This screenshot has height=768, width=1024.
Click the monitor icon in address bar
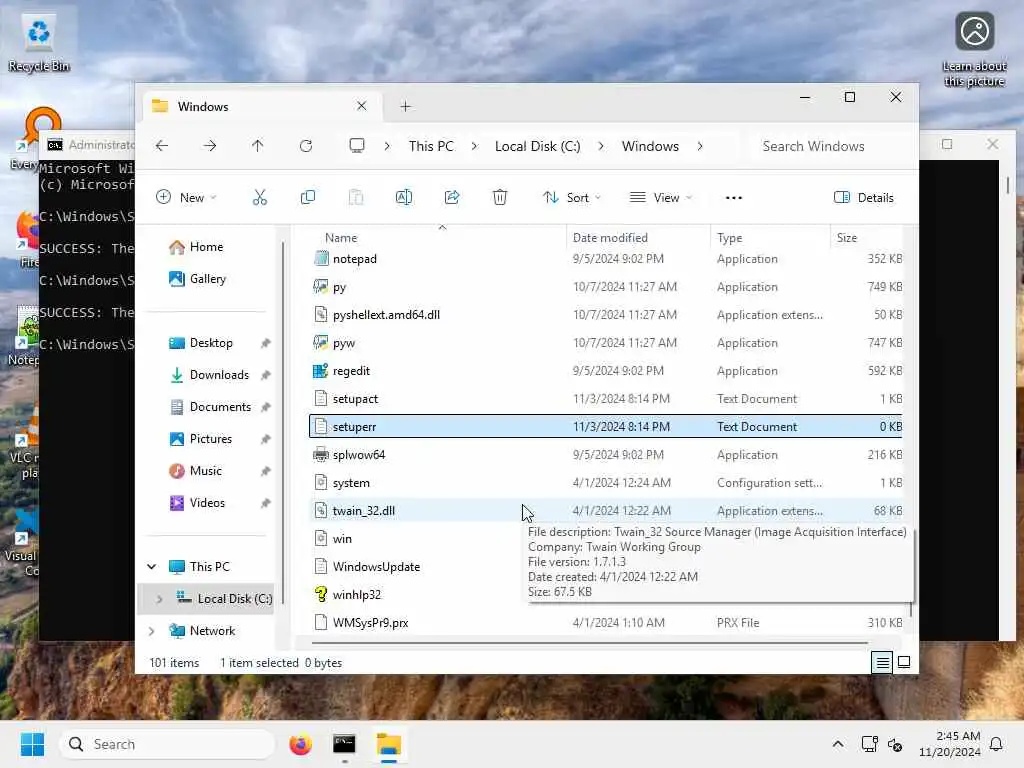(357, 146)
